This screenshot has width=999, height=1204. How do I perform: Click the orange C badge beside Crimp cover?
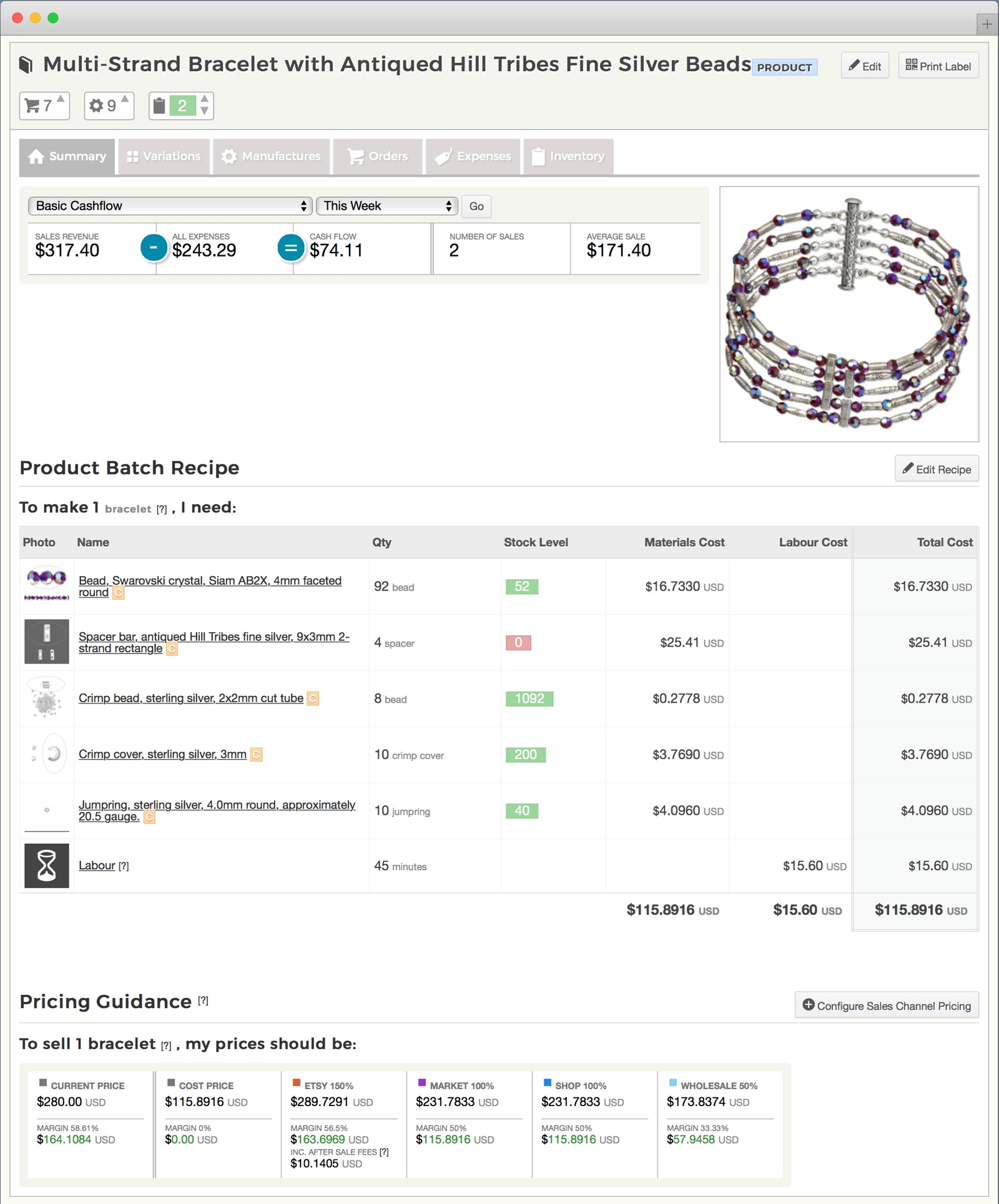[x=256, y=755]
